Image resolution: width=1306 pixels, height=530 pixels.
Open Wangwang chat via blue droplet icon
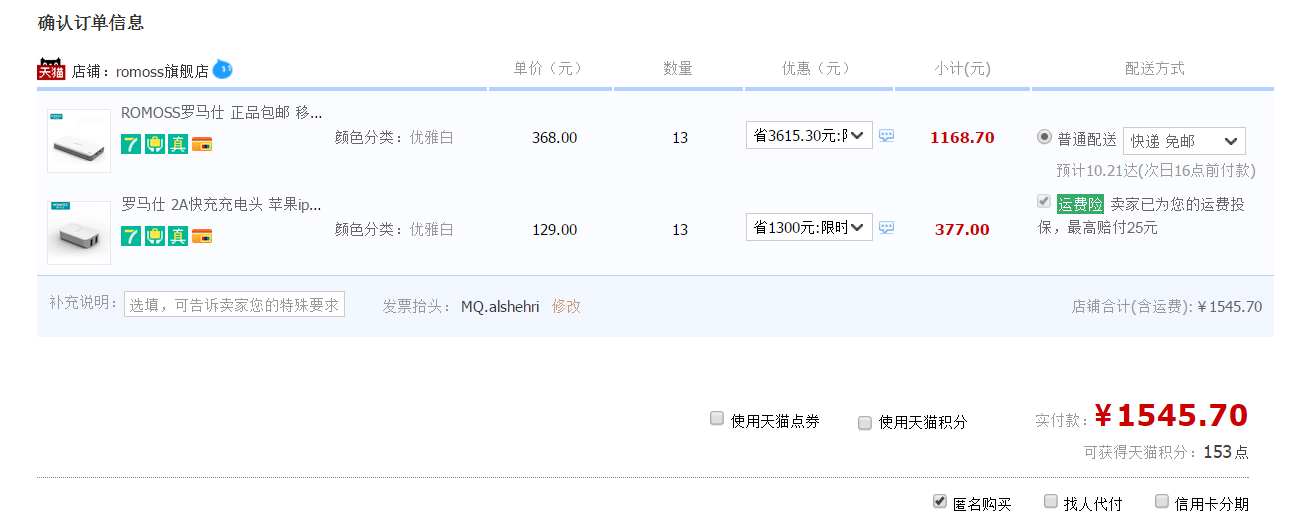pyautogui.click(x=222, y=69)
